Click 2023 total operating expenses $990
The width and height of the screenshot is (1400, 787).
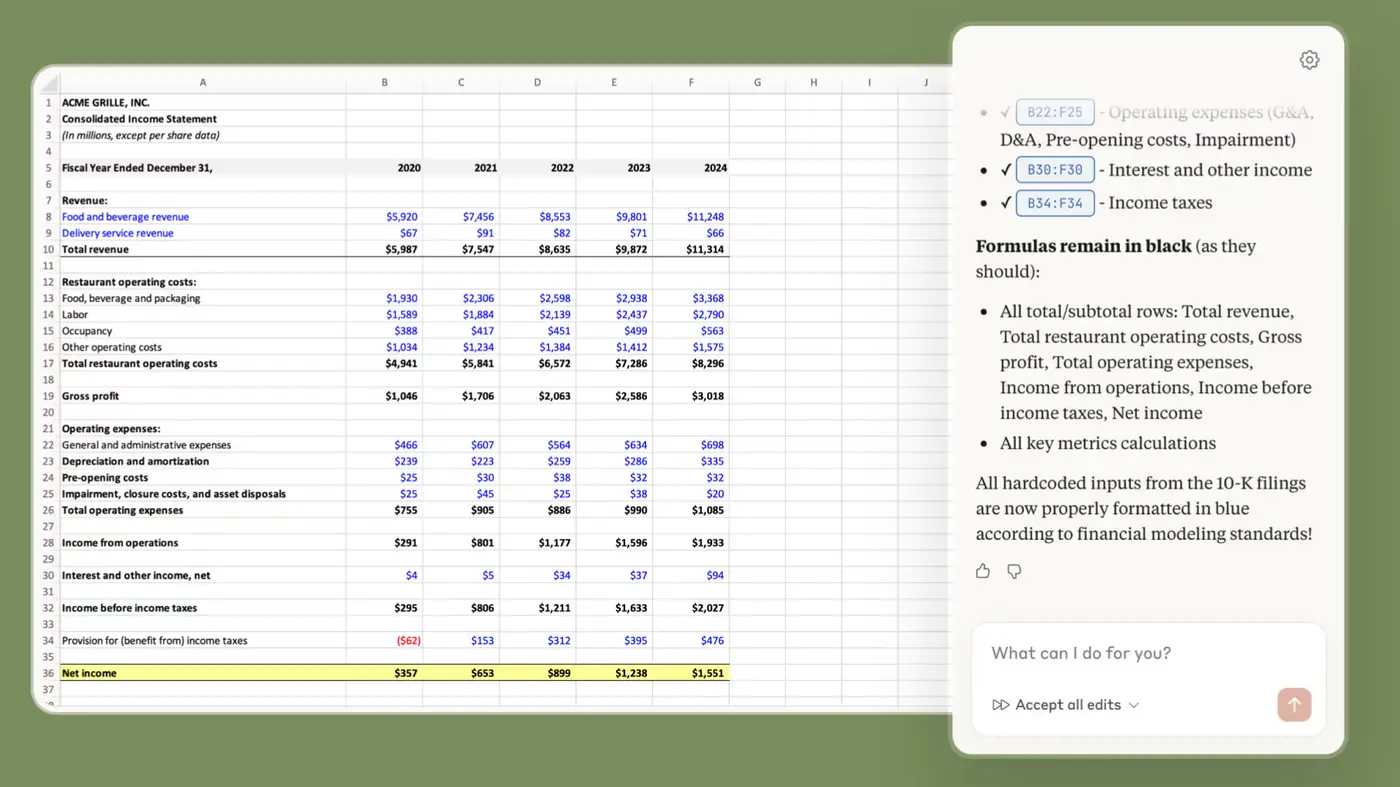(614, 510)
